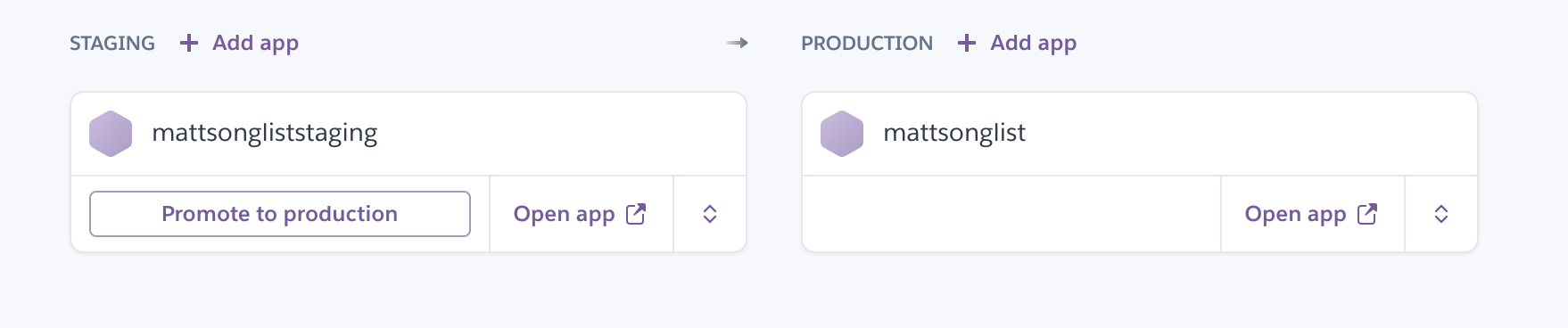Expand the mattsonglist up-down chevron menu
The image size is (1568, 328).
pos(1441,214)
